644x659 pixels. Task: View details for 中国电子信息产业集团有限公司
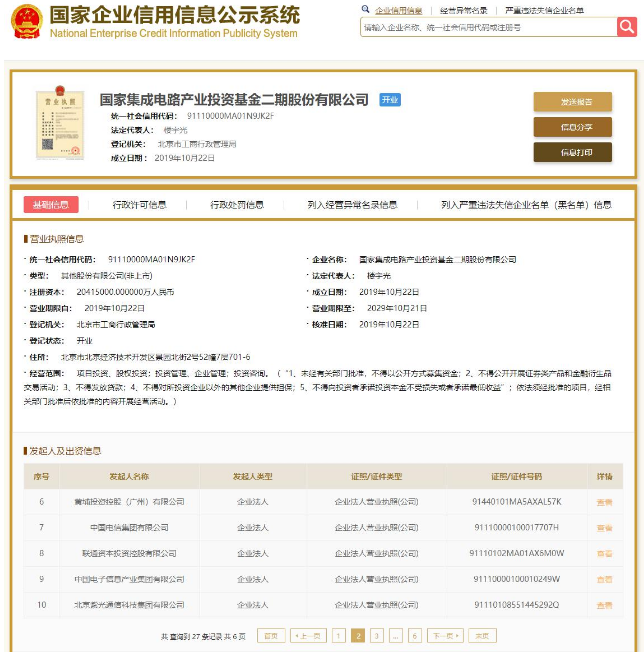[604, 580]
